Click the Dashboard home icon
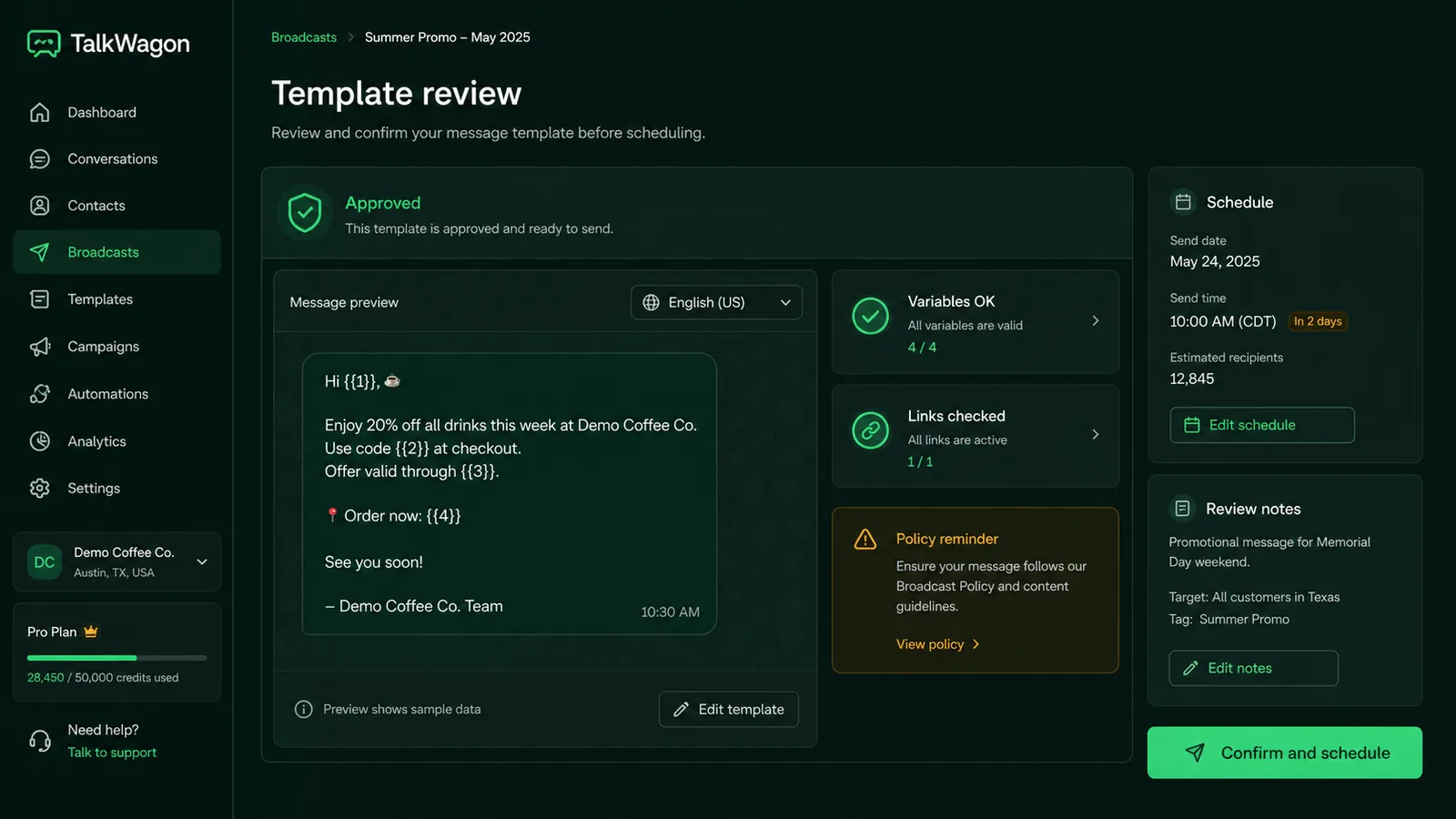1456x819 pixels. tap(40, 112)
